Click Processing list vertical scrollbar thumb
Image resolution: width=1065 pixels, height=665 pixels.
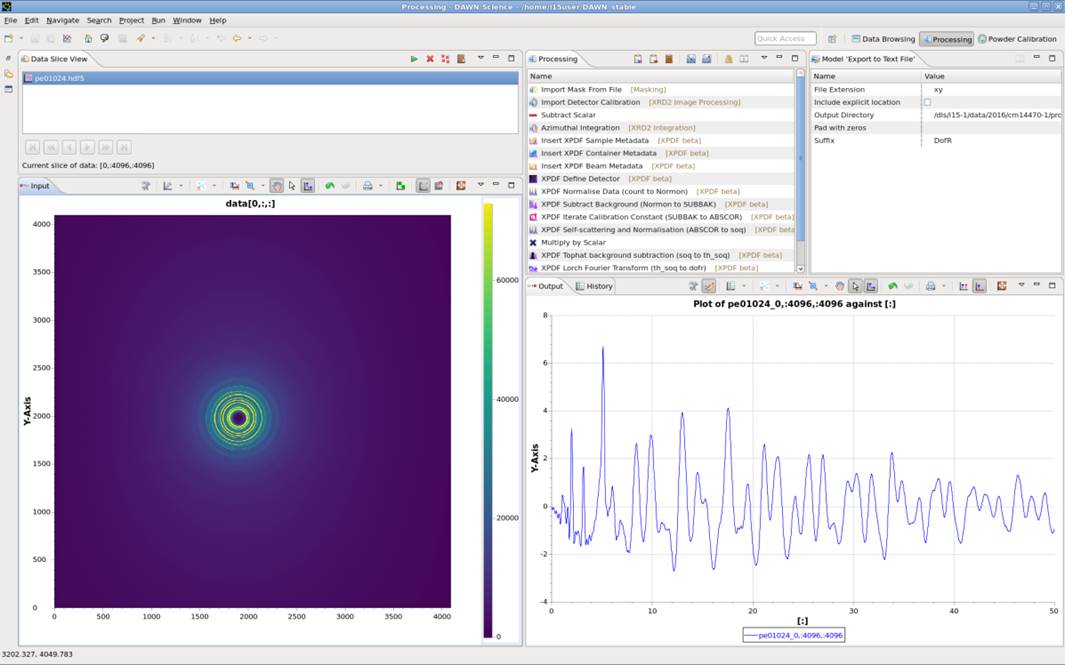pyautogui.click(x=799, y=158)
